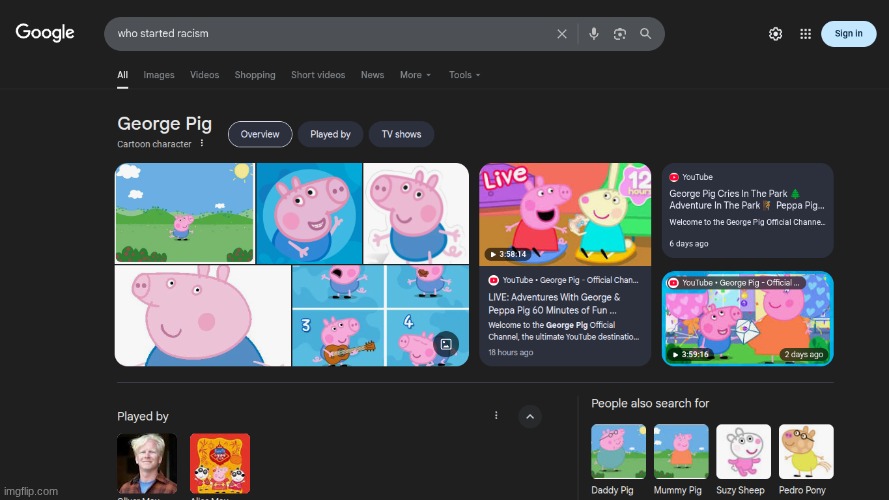Select the Played by chip
Screen dimensions: 889x500
[x=330, y=134]
